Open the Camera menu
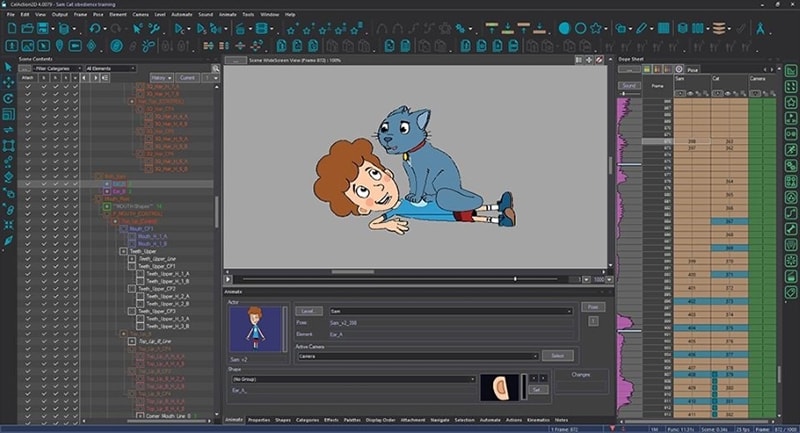This screenshot has width=800, height=433. [x=140, y=14]
